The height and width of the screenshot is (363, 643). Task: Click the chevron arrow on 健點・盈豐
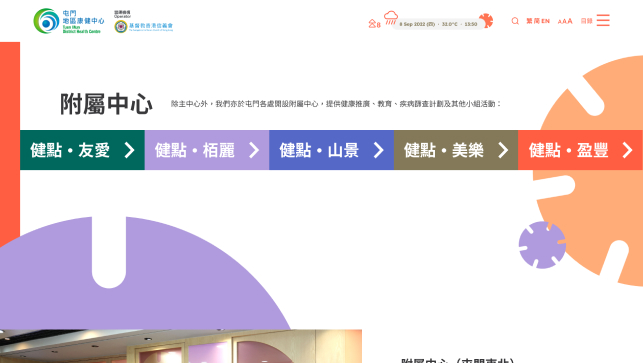(628, 150)
